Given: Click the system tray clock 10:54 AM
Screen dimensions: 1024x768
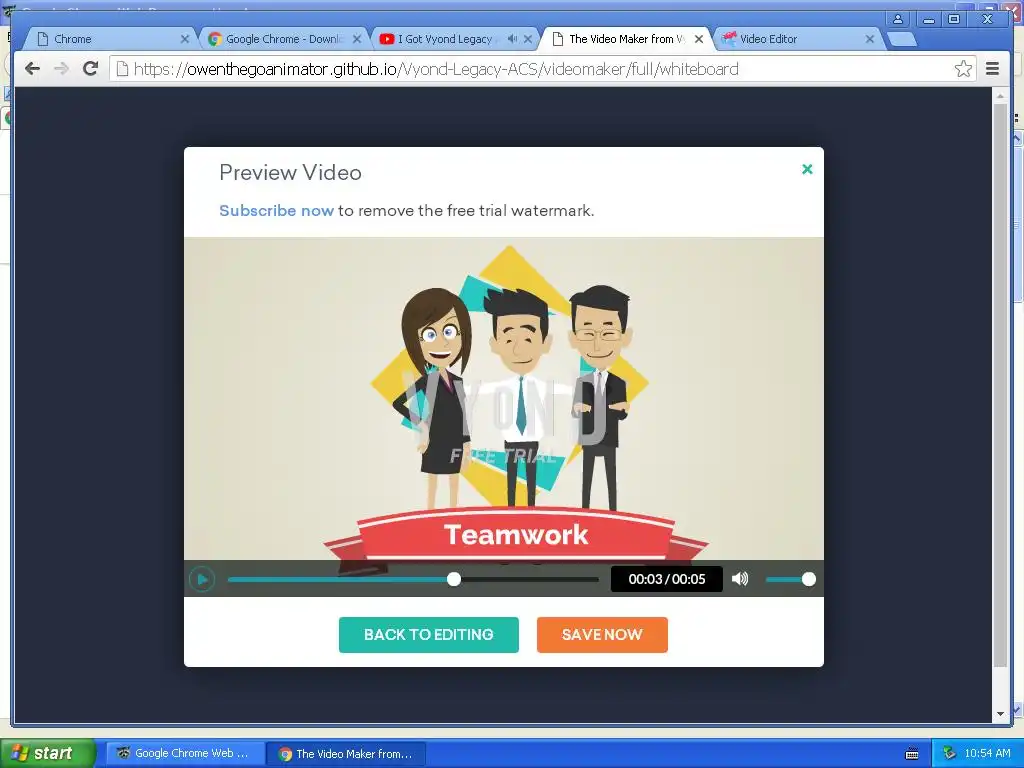Looking at the screenshot, I should point(987,754).
